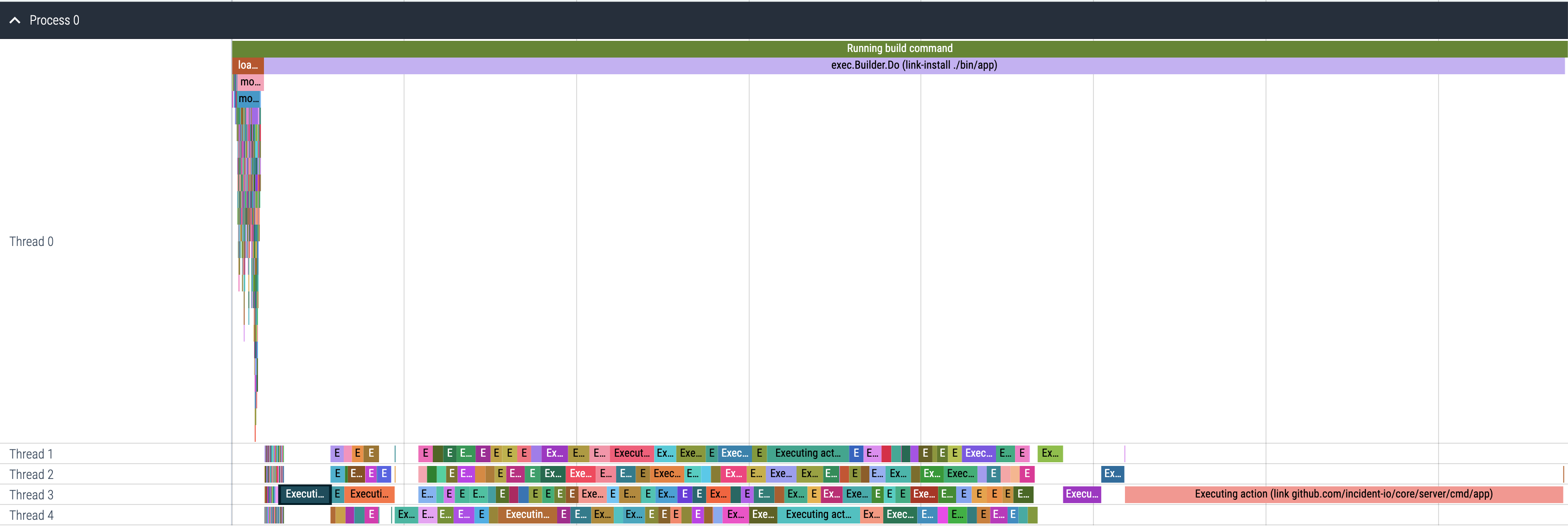
Task: Select the pink 'mo...' slice below loa
Action: coord(250,82)
